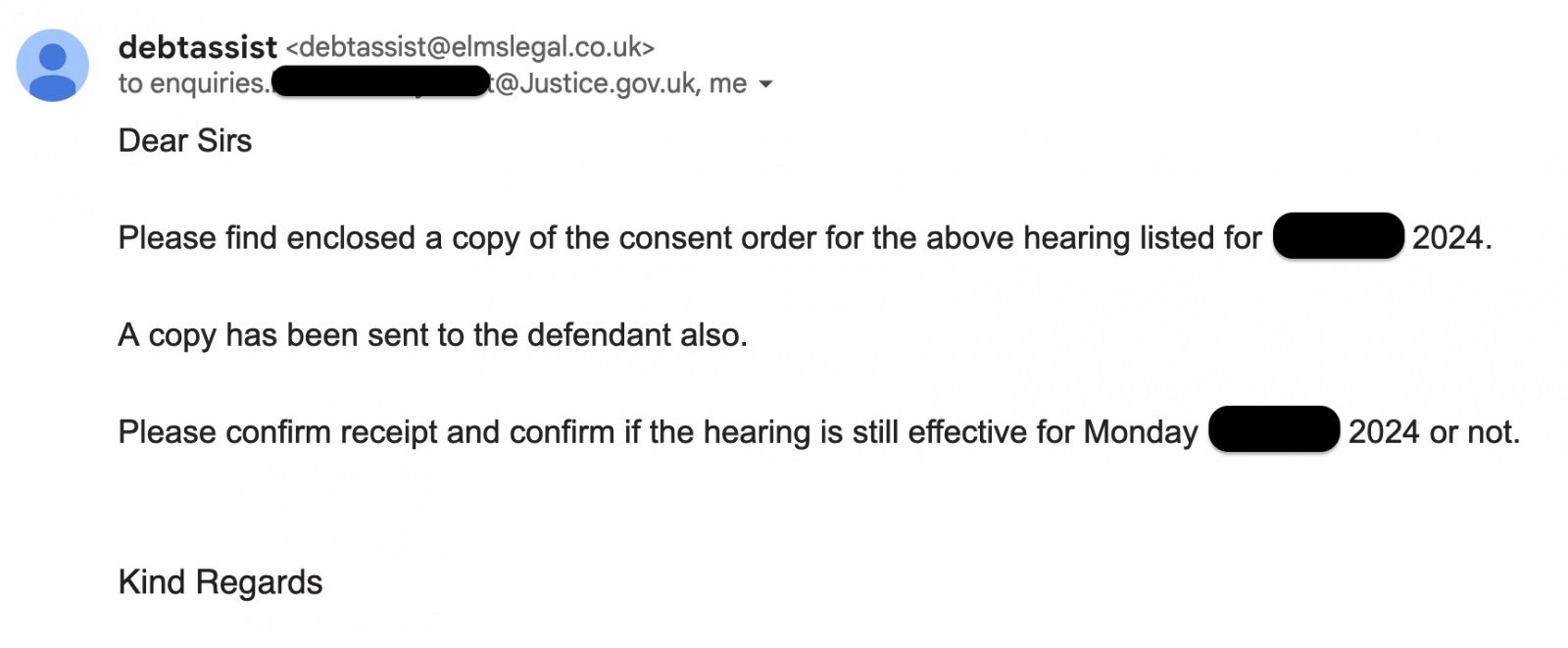The width and height of the screenshot is (1568, 648).
Task: Click the redacted block in the recipient address
Action: click(380, 81)
